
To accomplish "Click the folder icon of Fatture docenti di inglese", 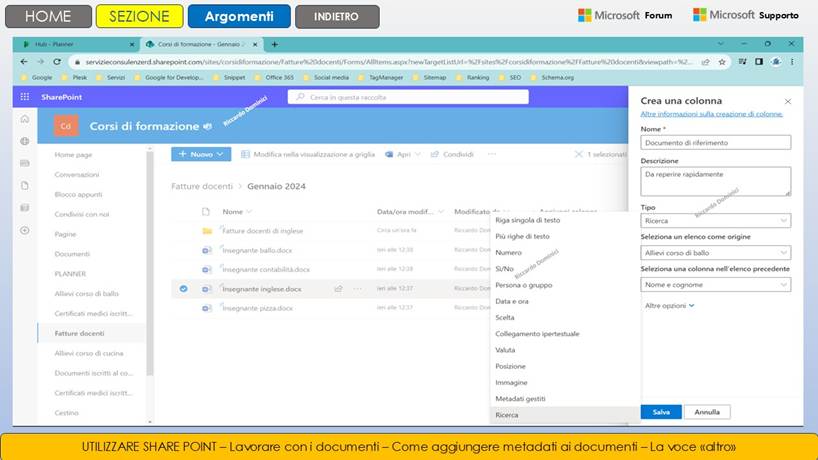I will pyautogui.click(x=207, y=231).
